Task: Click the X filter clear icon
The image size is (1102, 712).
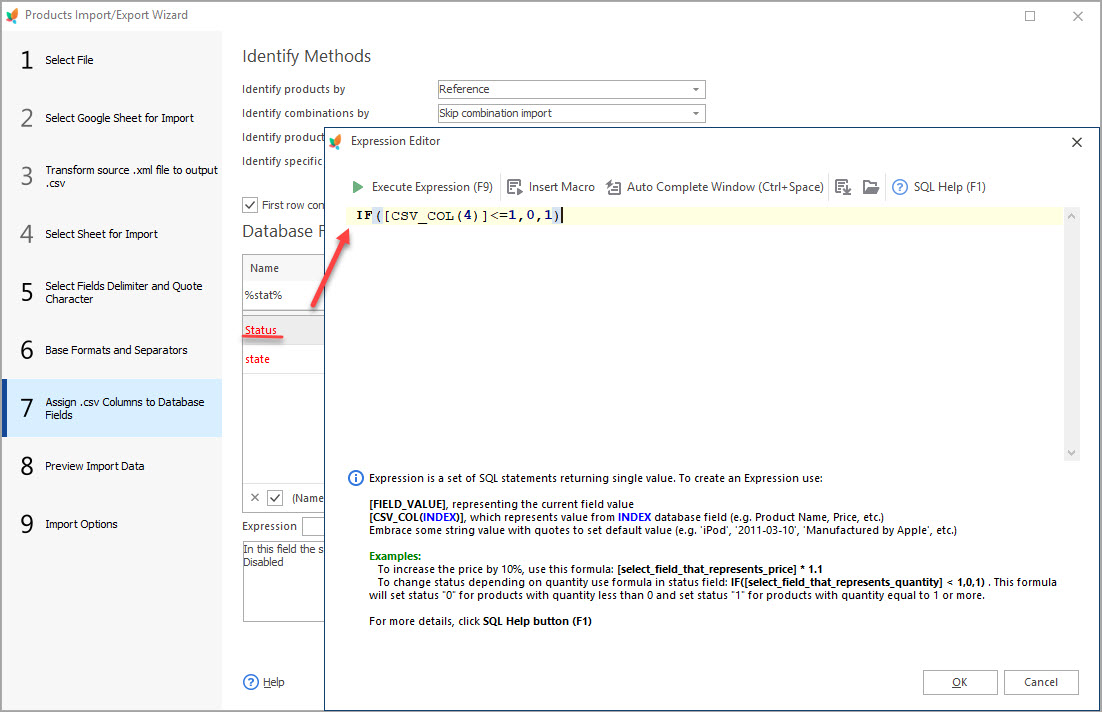Action: 255,497
